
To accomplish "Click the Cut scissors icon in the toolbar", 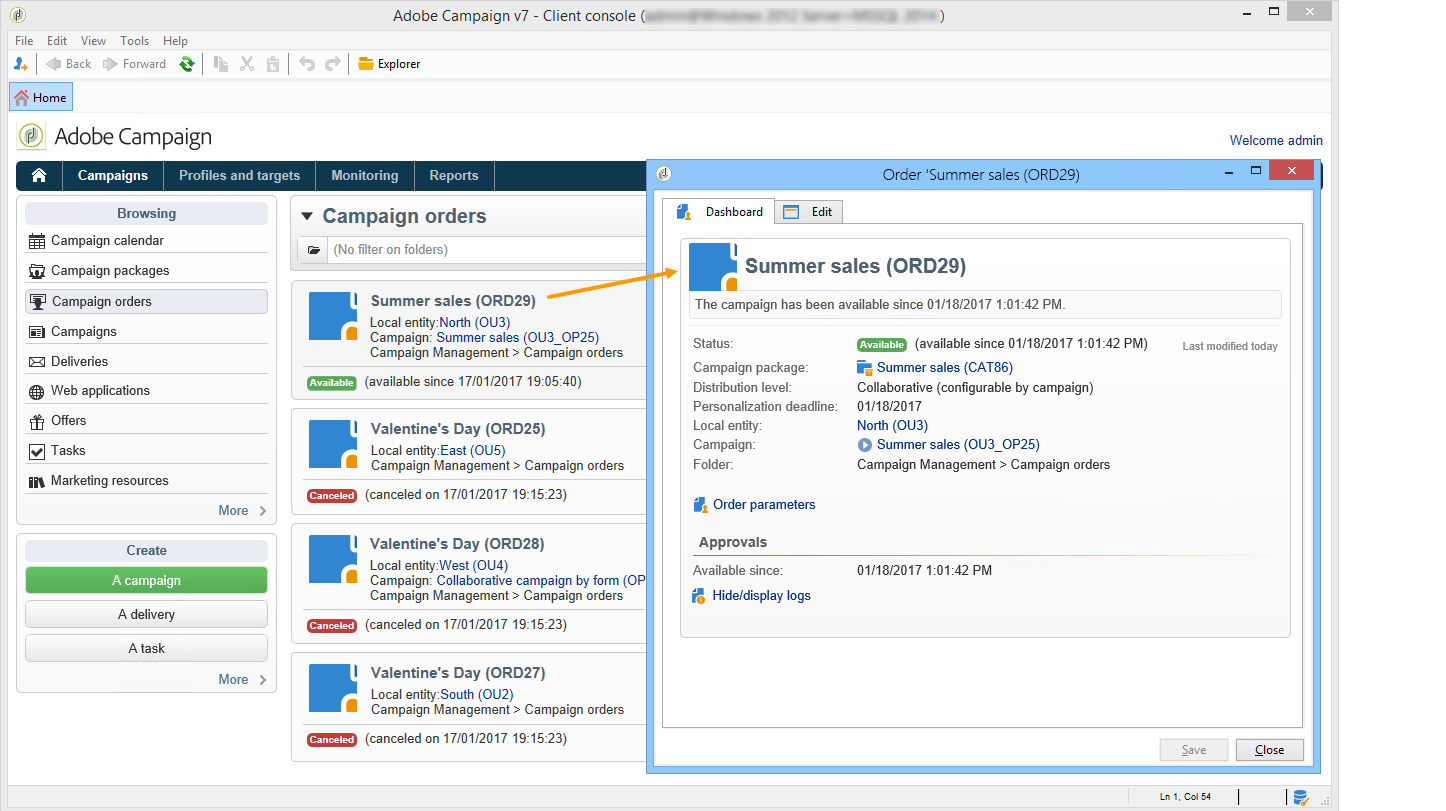I will [x=247, y=64].
